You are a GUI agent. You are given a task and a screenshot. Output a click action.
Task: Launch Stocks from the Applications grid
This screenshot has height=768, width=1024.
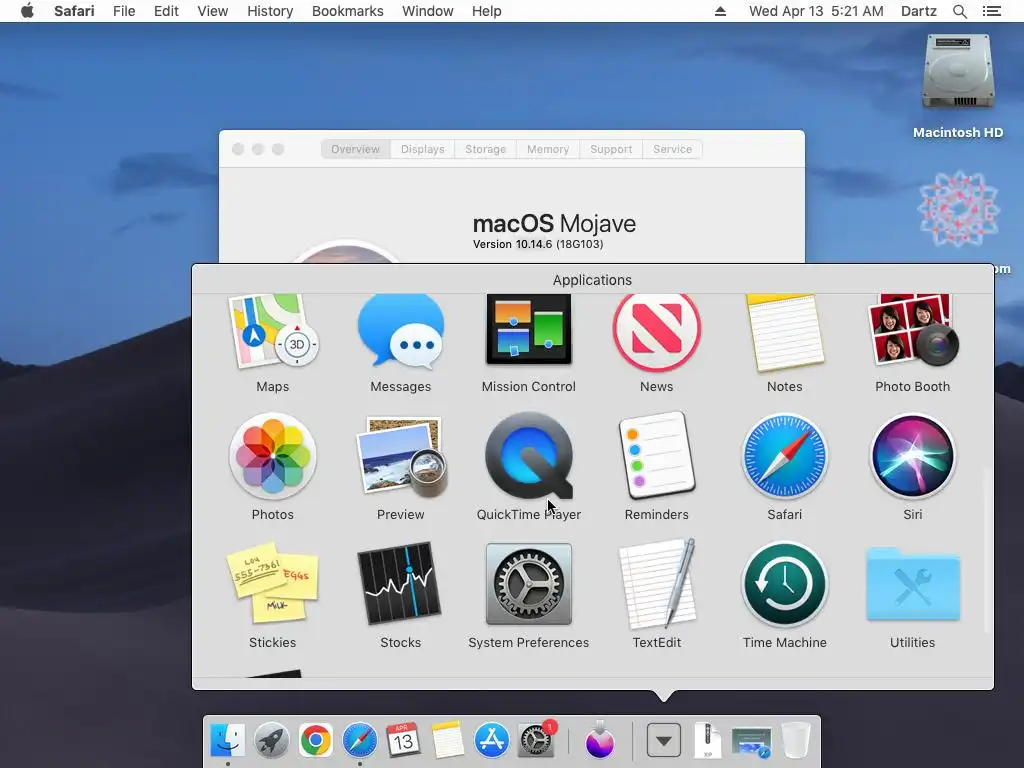point(400,583)
